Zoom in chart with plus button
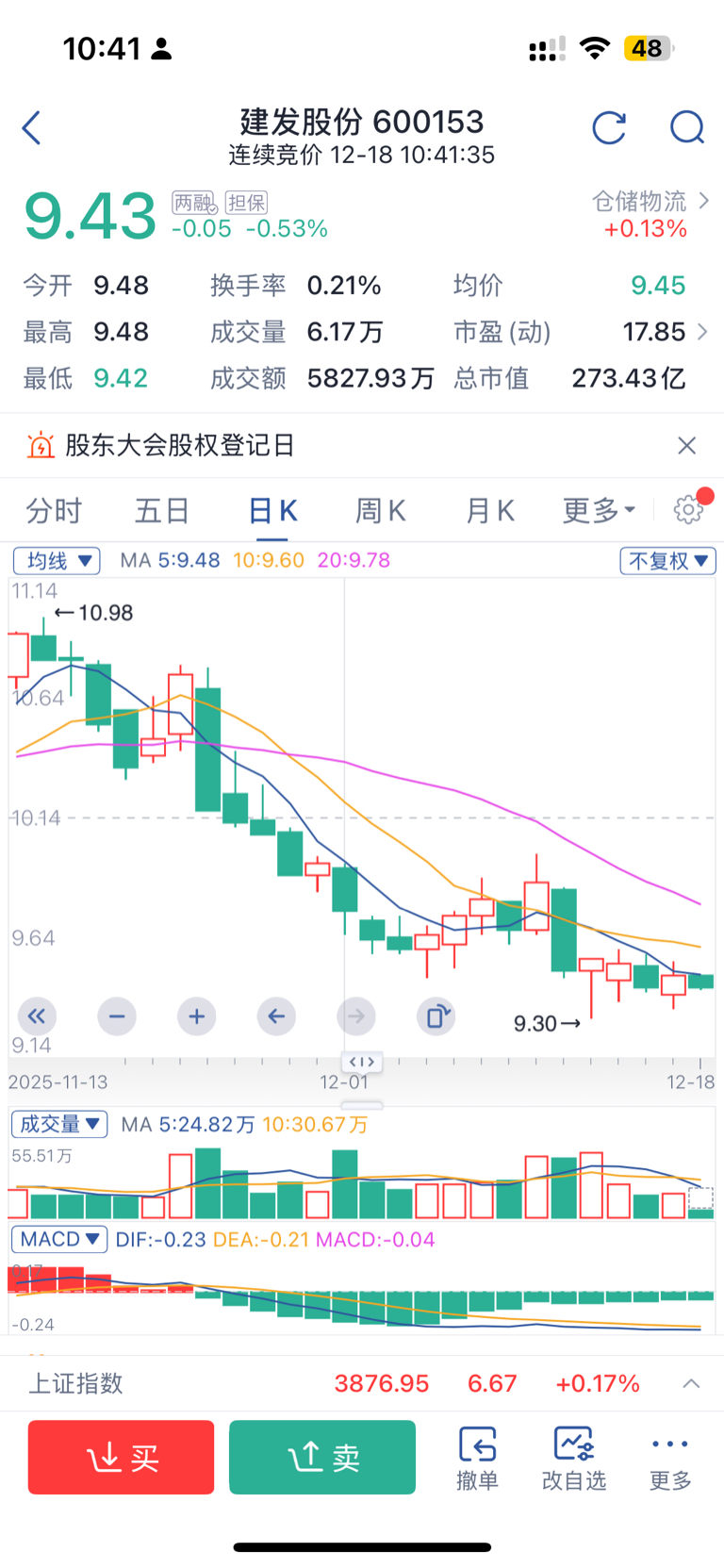The width and height of the screenshot is (724, 1568). pos(196,1016)
